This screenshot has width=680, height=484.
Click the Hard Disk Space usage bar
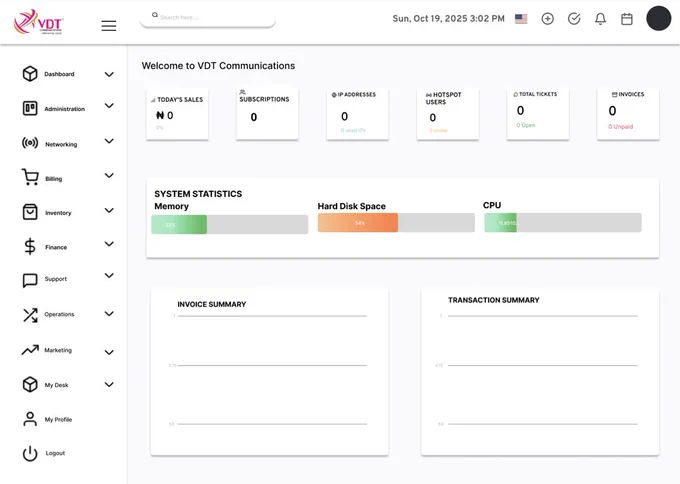coord(396,223)
